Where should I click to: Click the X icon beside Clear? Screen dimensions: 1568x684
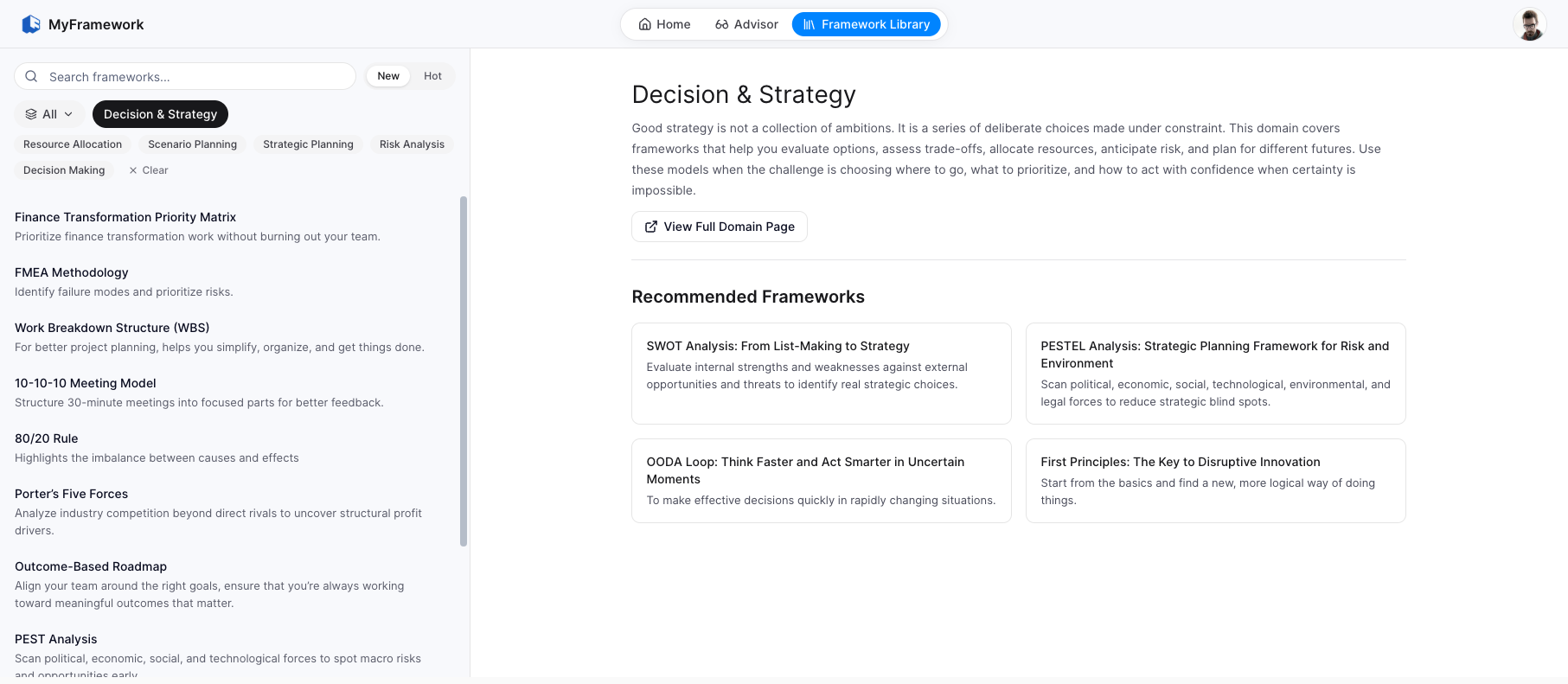click(133, 170)
